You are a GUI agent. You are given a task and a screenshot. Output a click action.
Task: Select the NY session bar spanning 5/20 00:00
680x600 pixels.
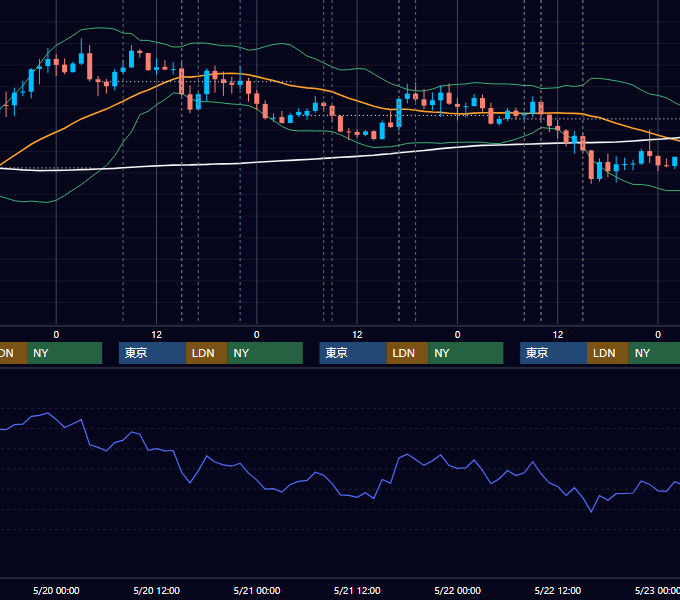coord(64,353)
